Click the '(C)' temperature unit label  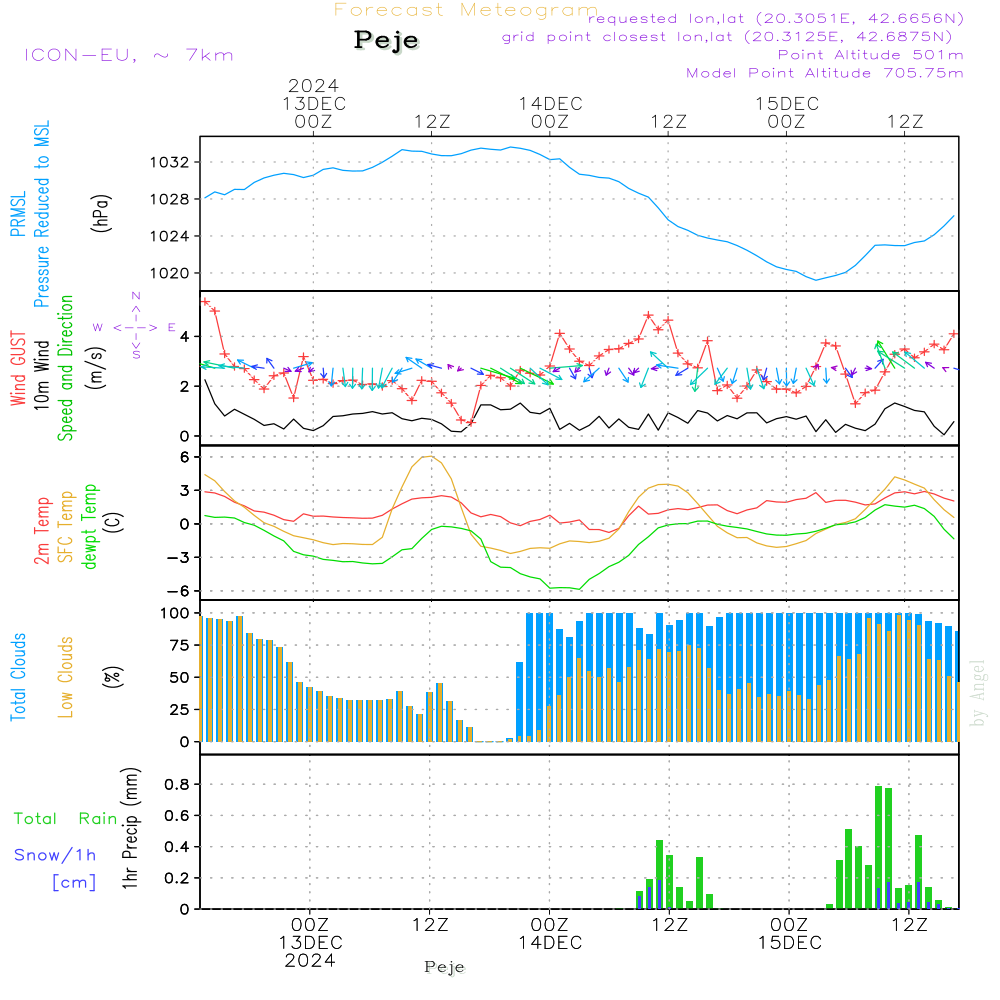114,522
